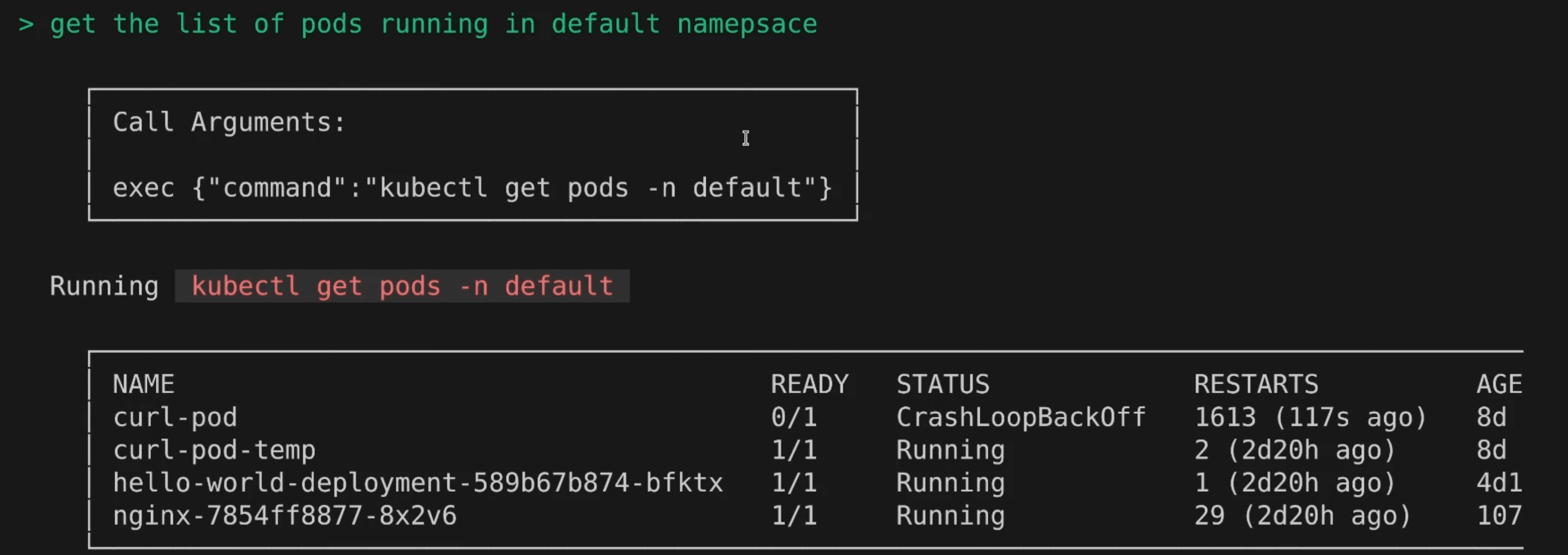
Task: Click 'hello-world-deployment-589b67b874-bfktx' pod name
Action: [x=418, y=483]
